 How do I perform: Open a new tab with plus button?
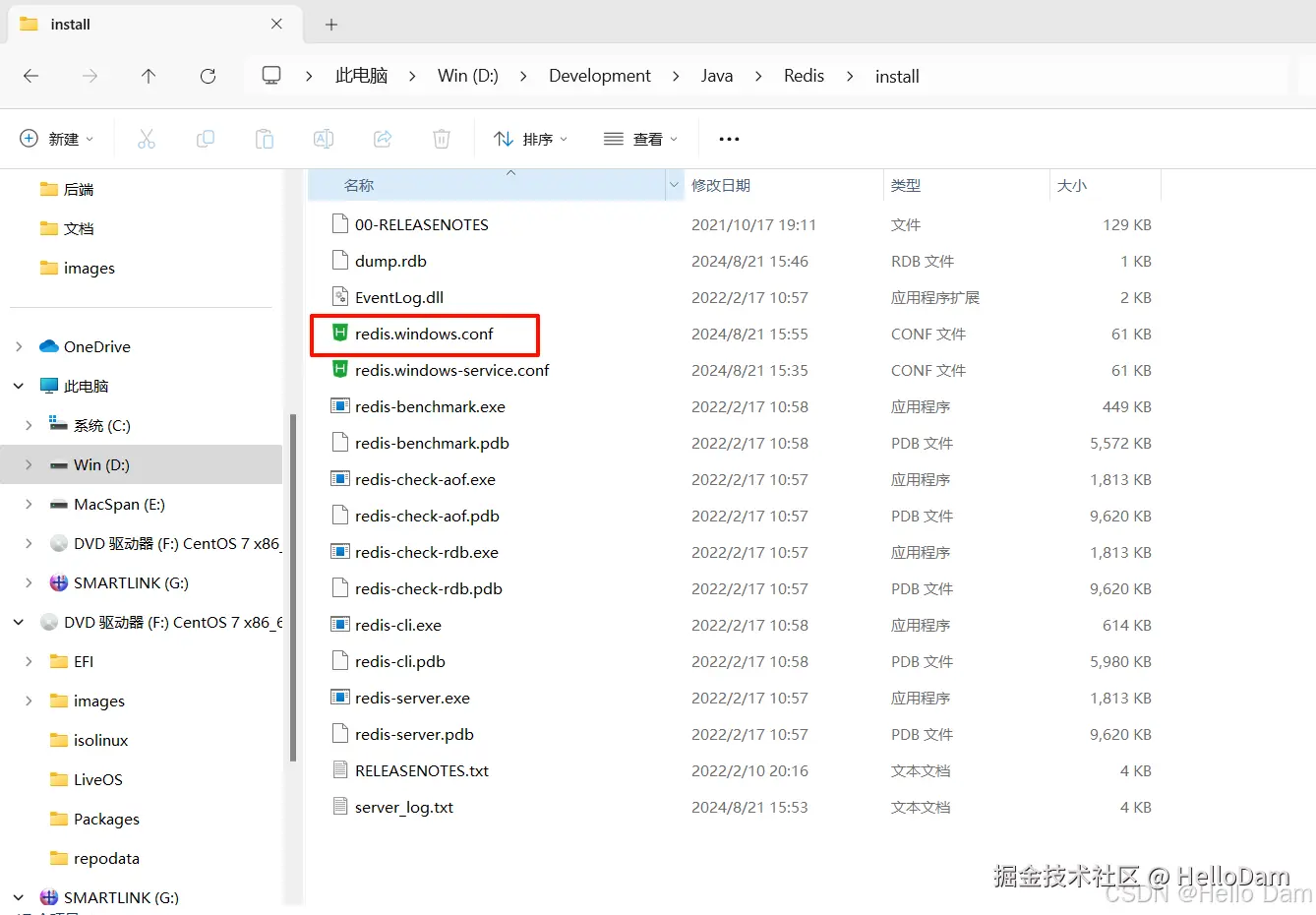click(331, 25)
